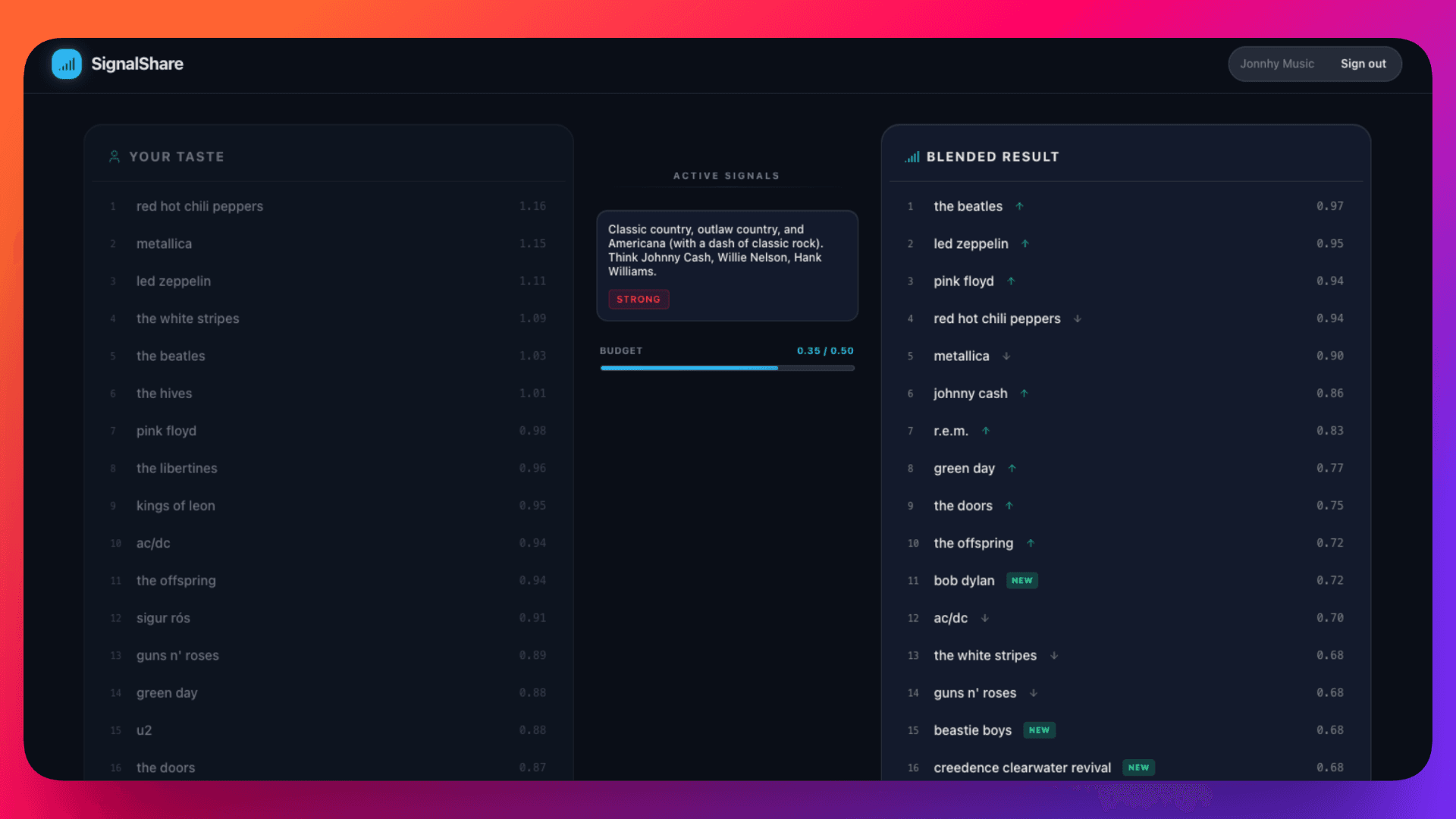This screenshot has height=819, width=1456.
Task: Click the STRONG signal badge
Action: pos(639,300)
